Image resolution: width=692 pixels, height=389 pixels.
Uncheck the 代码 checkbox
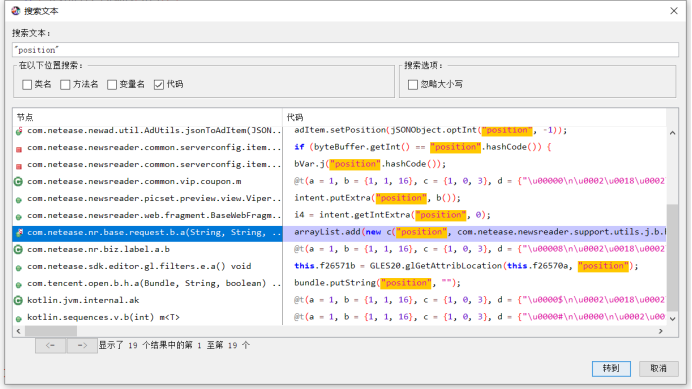[x=159, y=84]
